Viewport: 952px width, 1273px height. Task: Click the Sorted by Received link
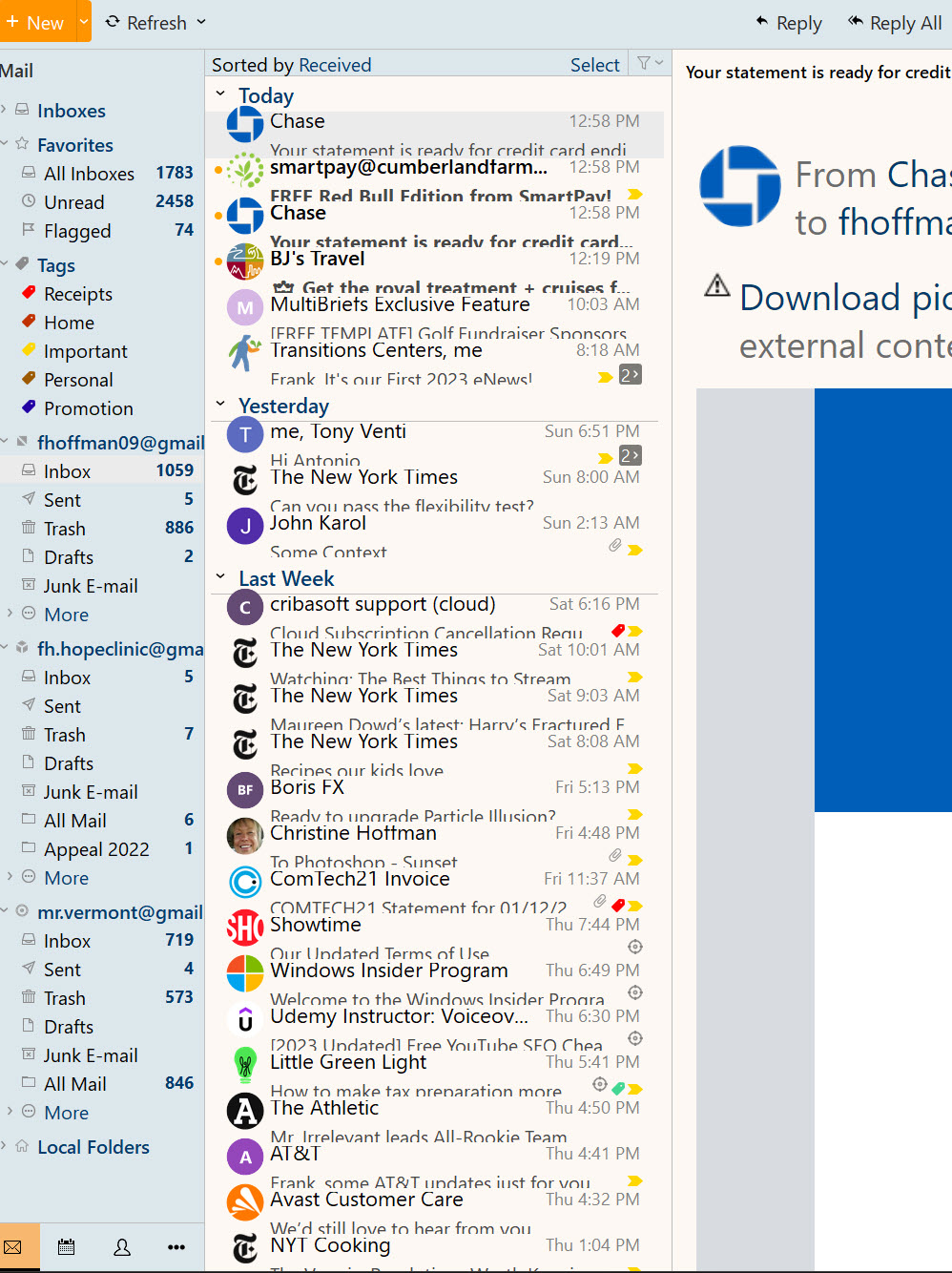tap(335, 65)
